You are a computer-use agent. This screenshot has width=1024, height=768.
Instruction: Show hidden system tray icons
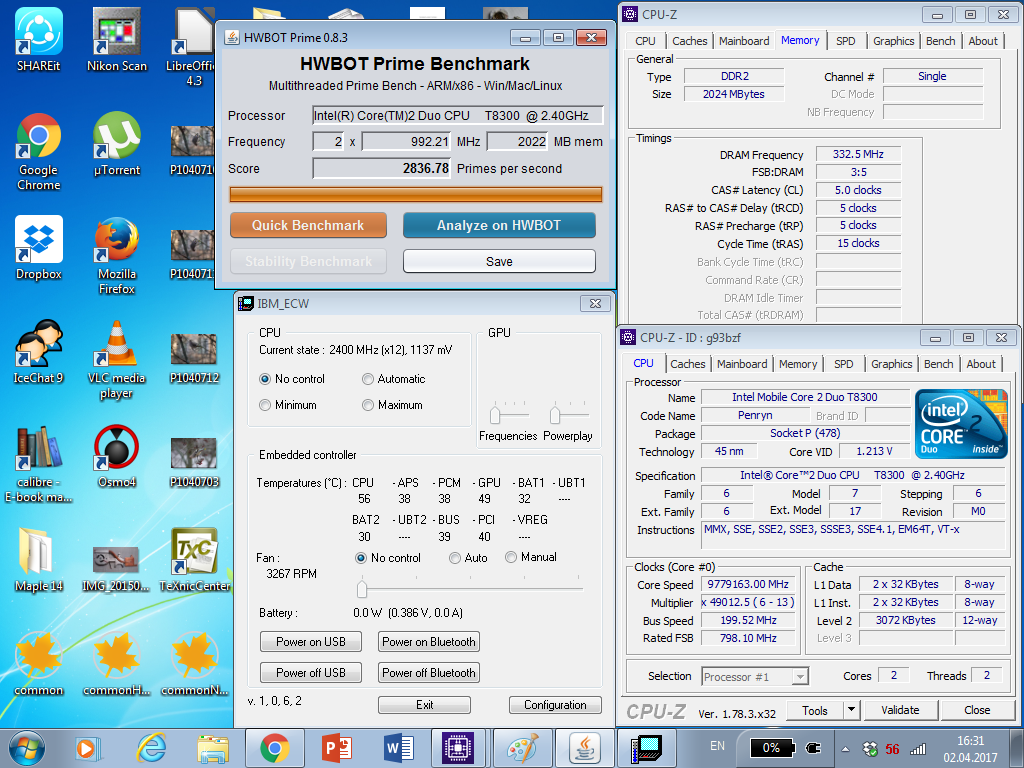(x=845, y=749)
